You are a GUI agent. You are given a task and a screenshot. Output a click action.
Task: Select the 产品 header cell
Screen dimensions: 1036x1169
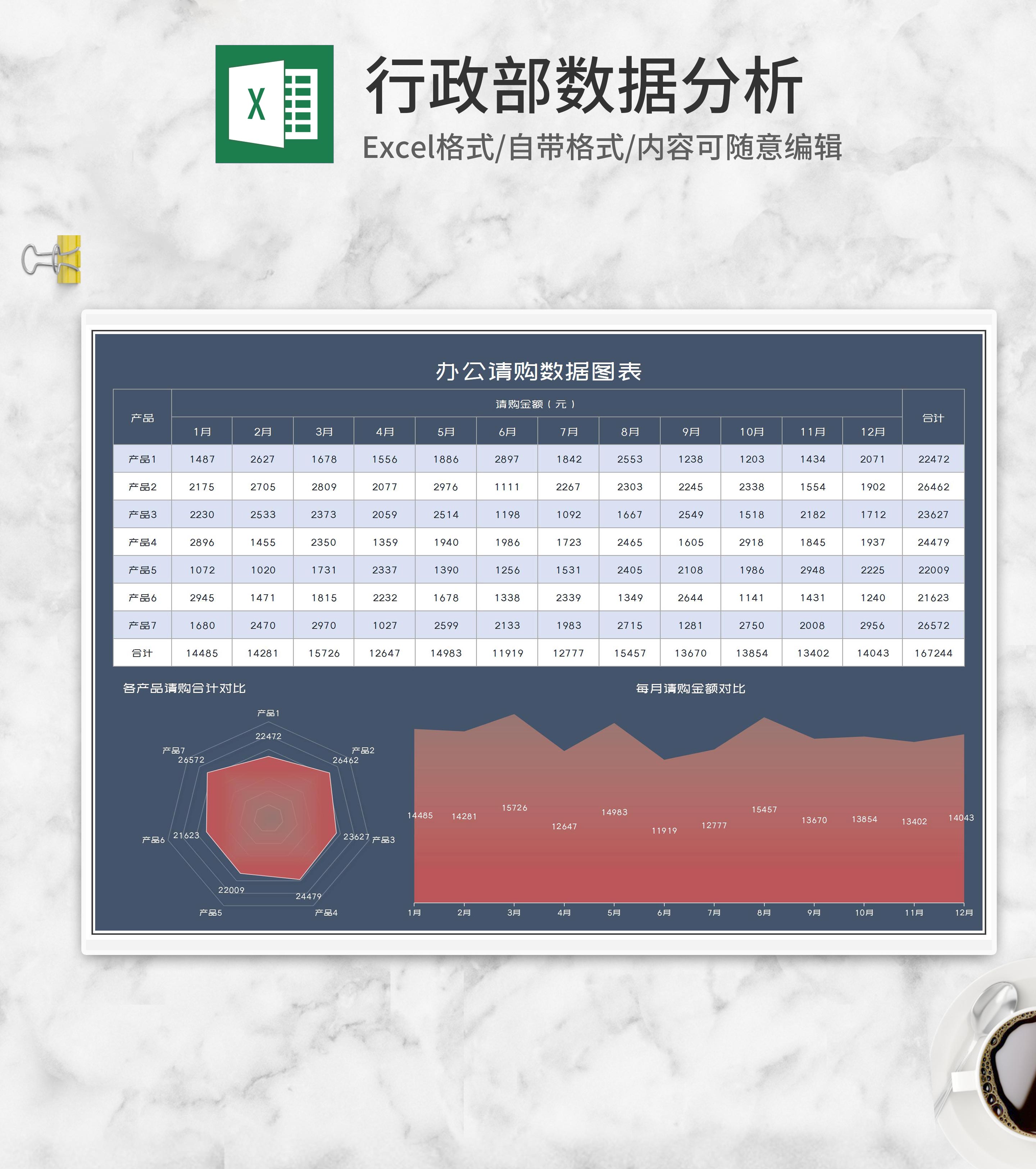click(142, 418)
